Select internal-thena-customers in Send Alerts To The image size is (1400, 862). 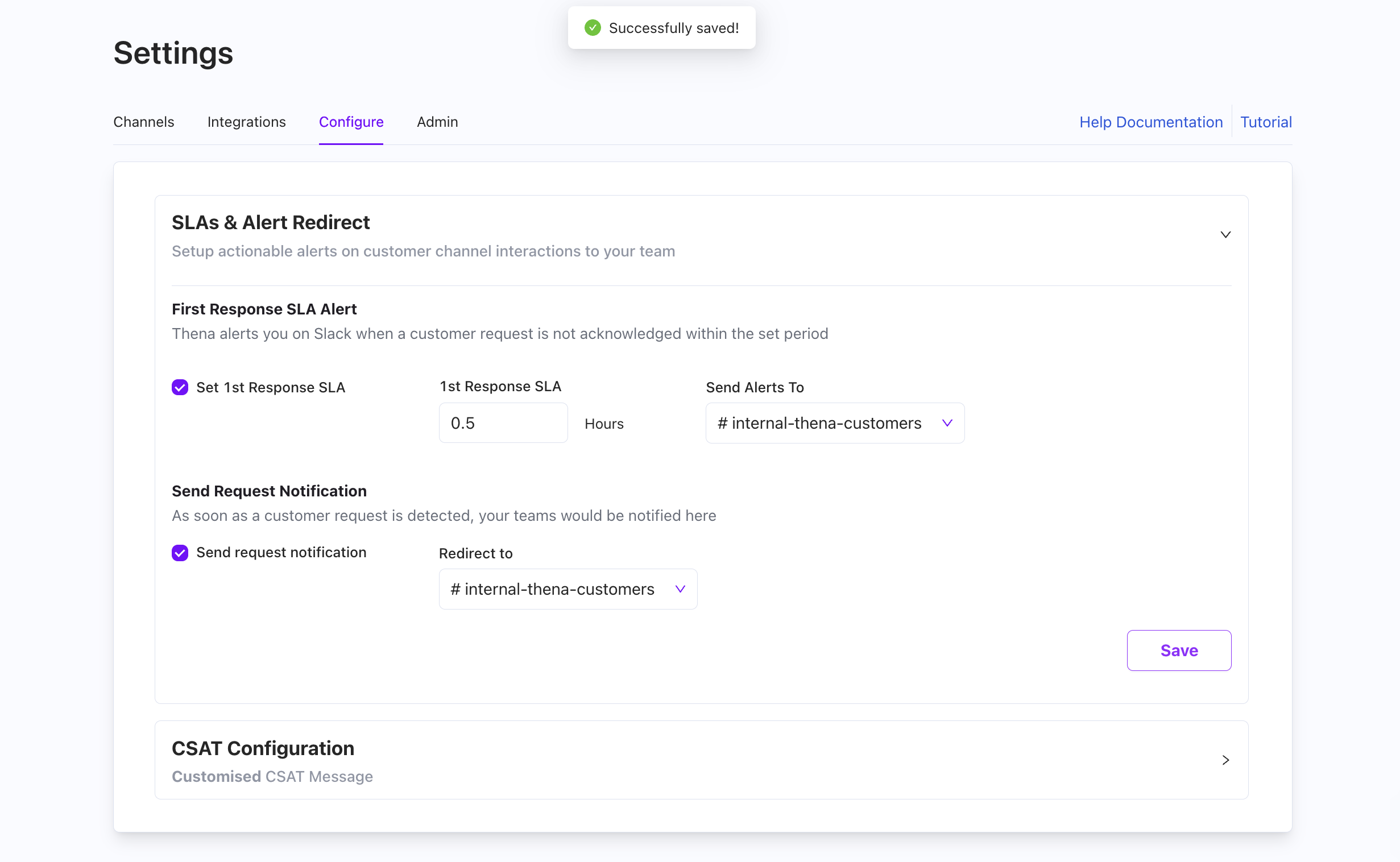[x=826, y=423]
